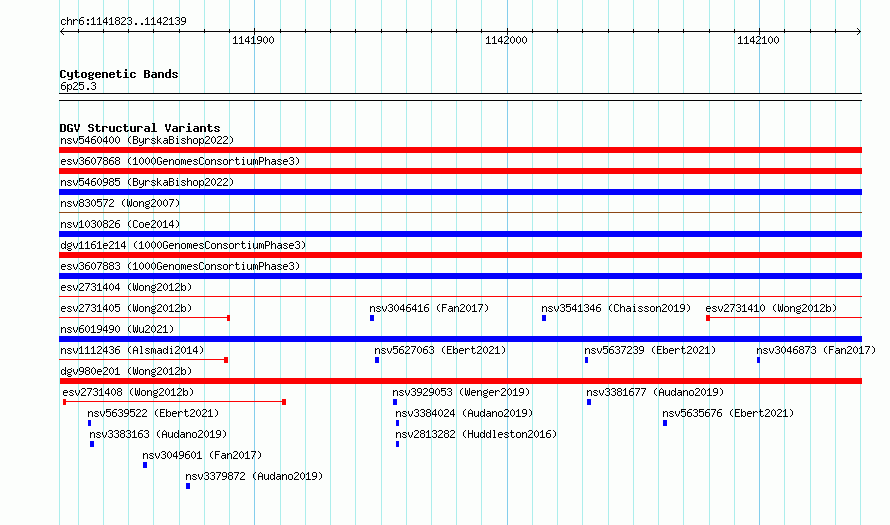The width and height of the screenshot is (890, 525).
Task: Select the nsv5627063 (Ebert2021) label
Action: [440, 350]
